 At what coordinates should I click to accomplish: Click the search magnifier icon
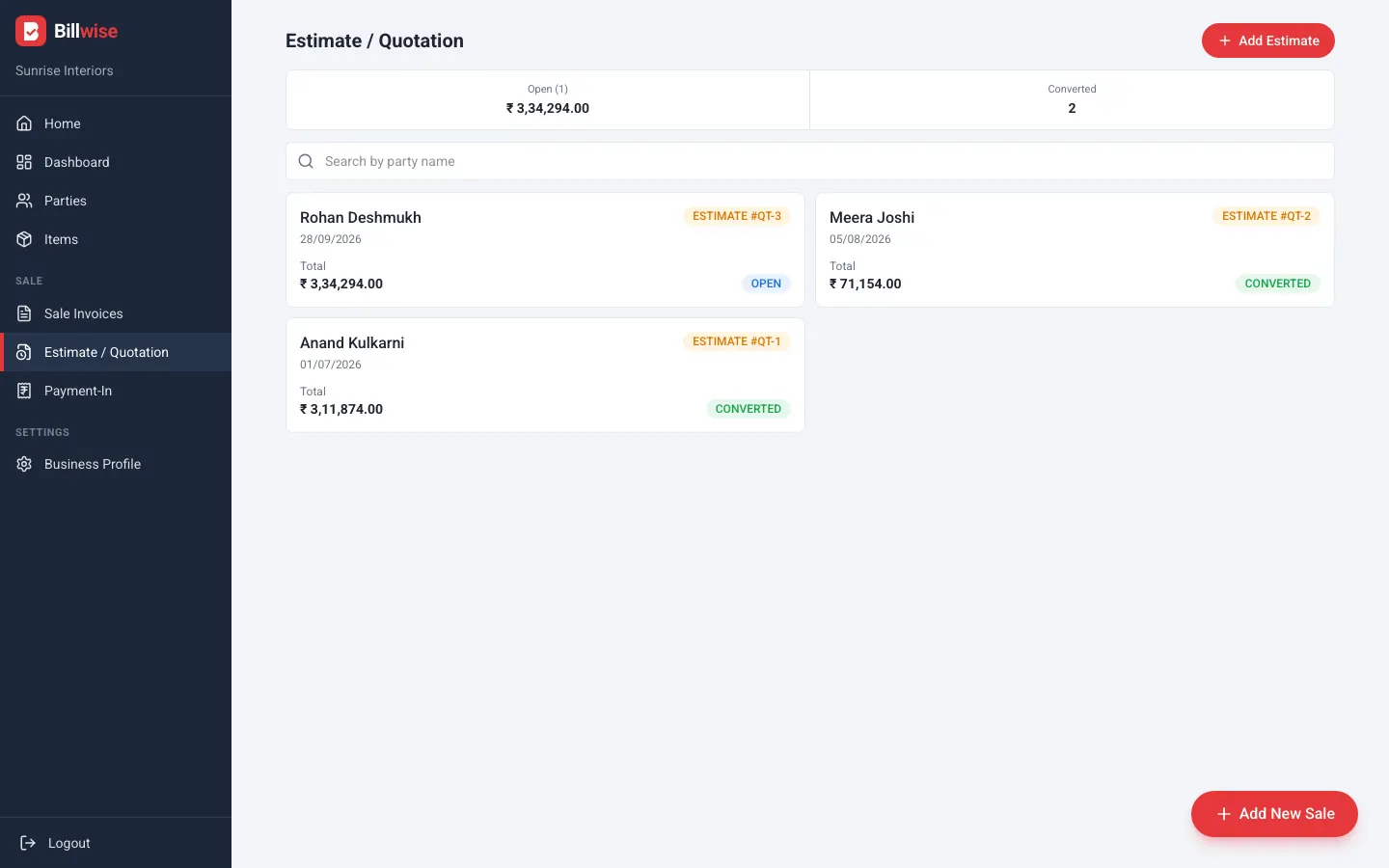pyautogui.click(x=306, y=161)
